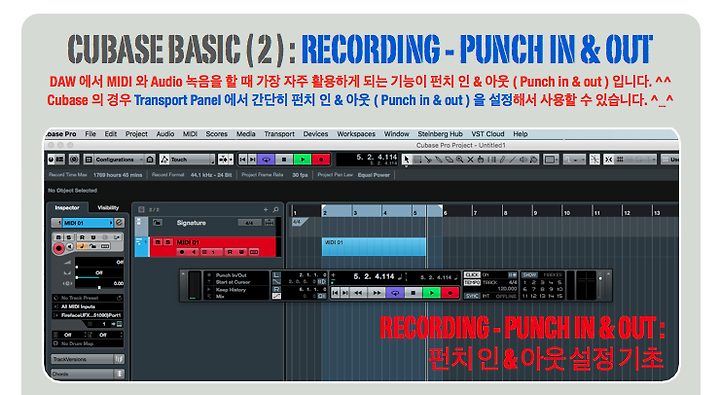
Task: Select the Mute X tool in toolbar
Action: 470,159
